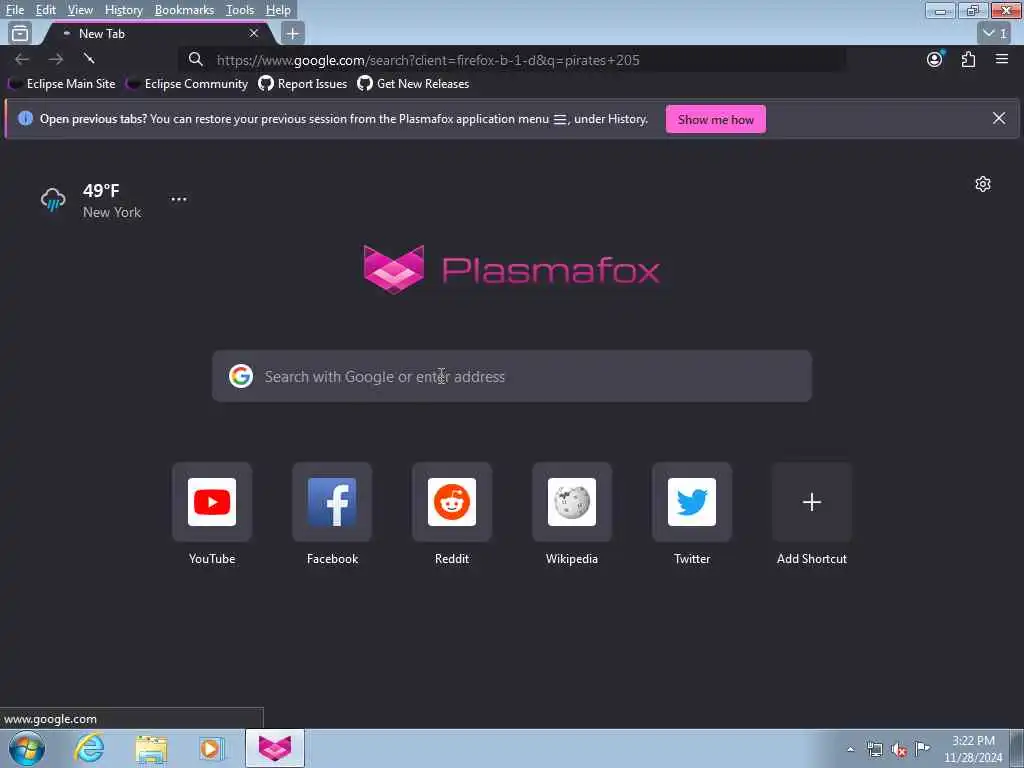Click the Plasmafox taskbar button
Image resolution: width=1024 pixels, height=768 pixels.
point(275,748)
